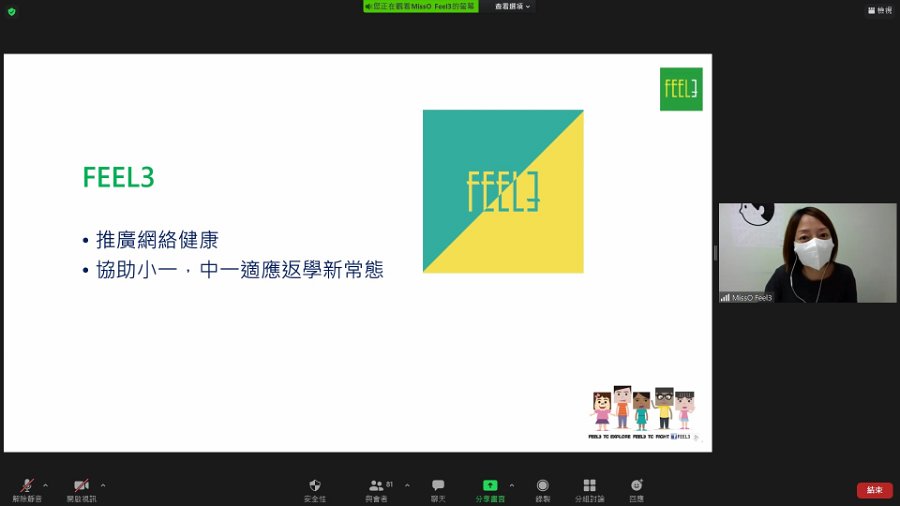Viewport: 900px width, 506px height.
Task: Click the large teal-yellow FEEL3 square image
Action: [503, 191]
